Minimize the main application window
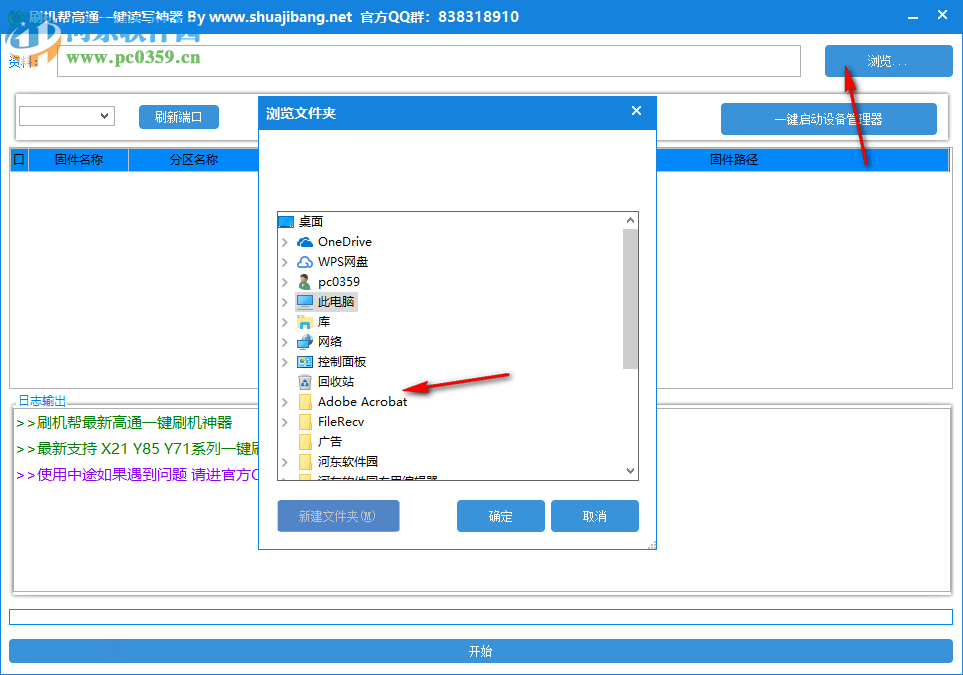 (913, 17)
